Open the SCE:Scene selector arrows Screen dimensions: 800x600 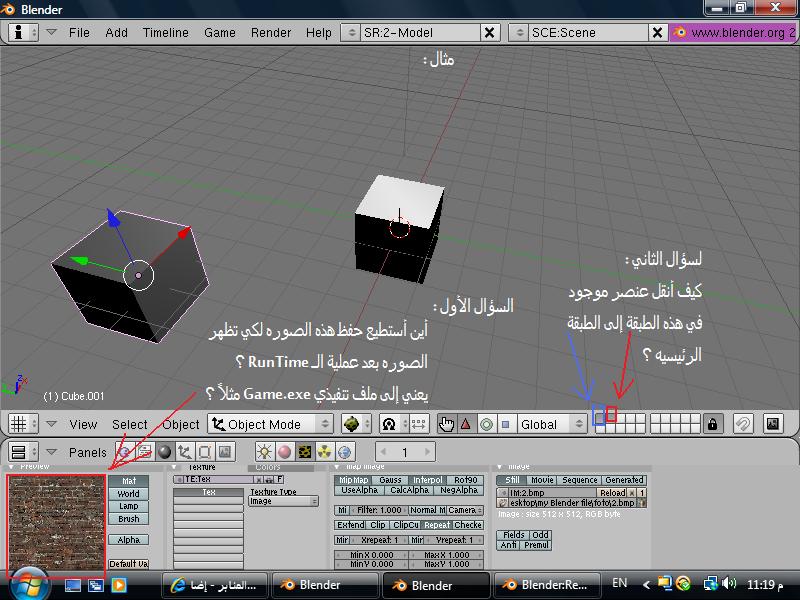(x=519, y=33)
